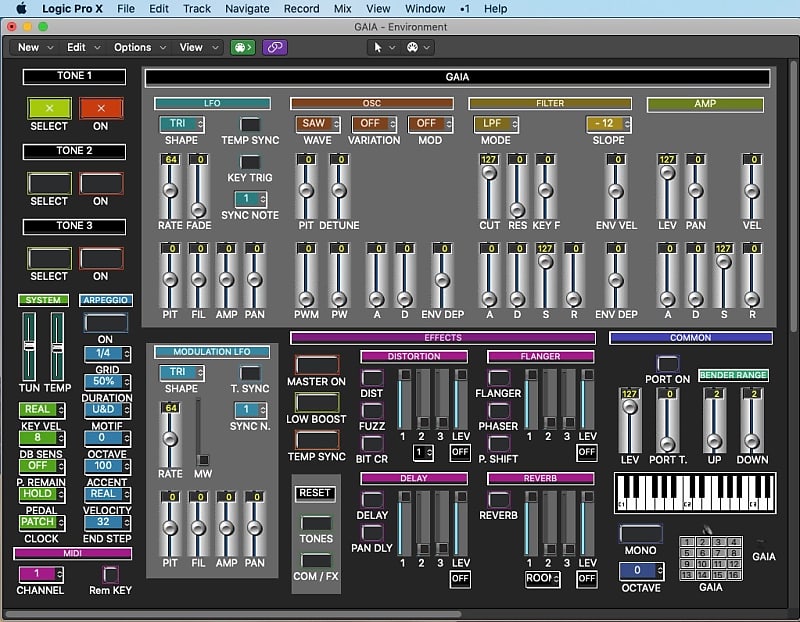Open the Options menu in the Environment window
This screenshot has width=800, height=622.
138,47
